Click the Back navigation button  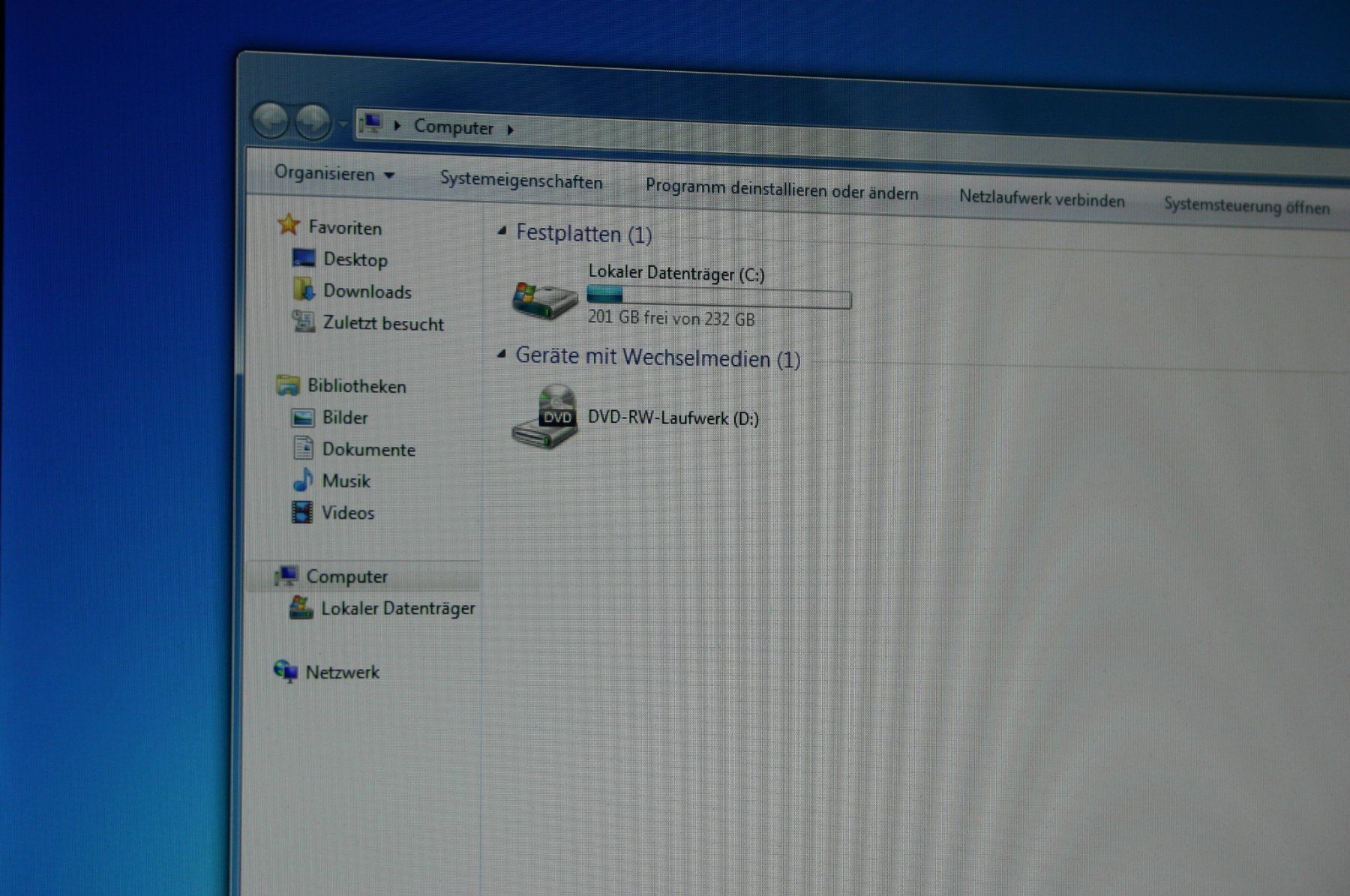coord(271,120)
